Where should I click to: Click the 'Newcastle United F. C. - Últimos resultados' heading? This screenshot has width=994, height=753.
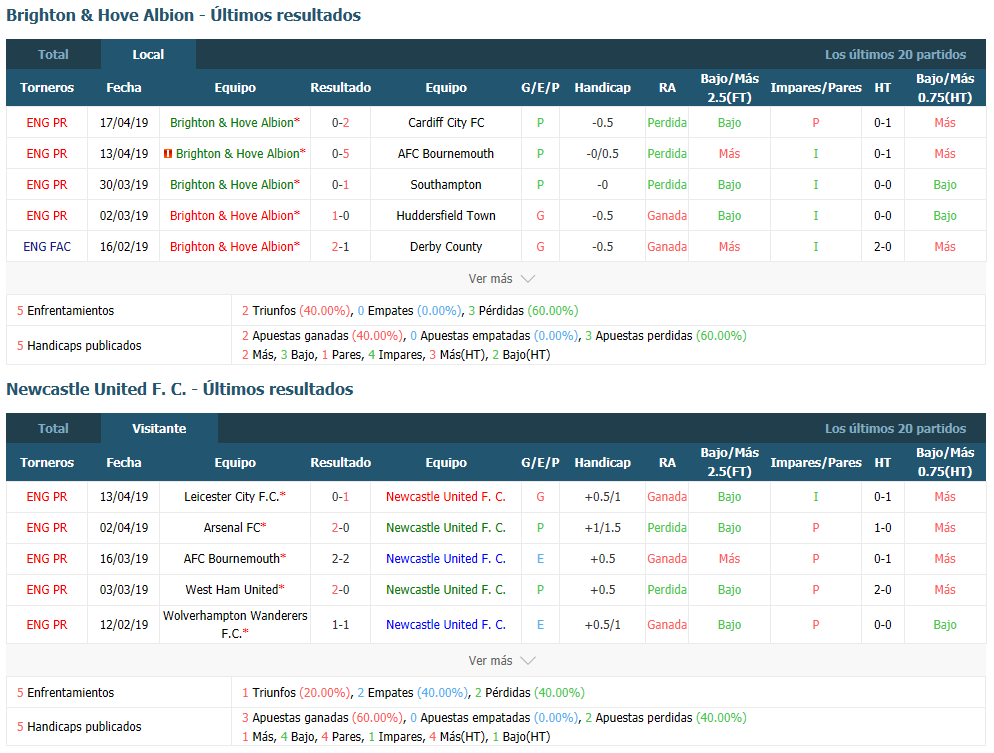[180, 389]
